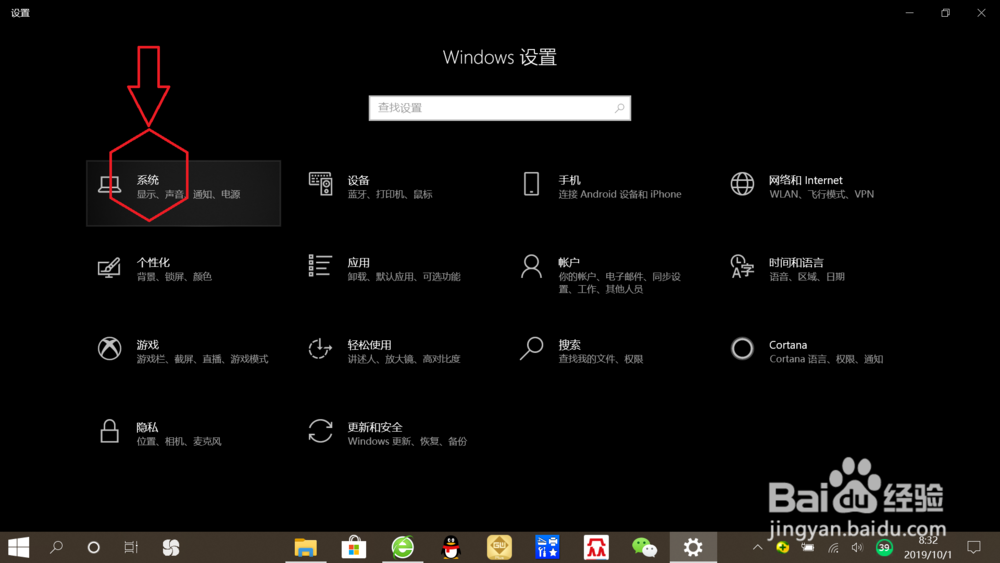
Task: Click the green 39 tray badge
Action: (x=884, y=547)
